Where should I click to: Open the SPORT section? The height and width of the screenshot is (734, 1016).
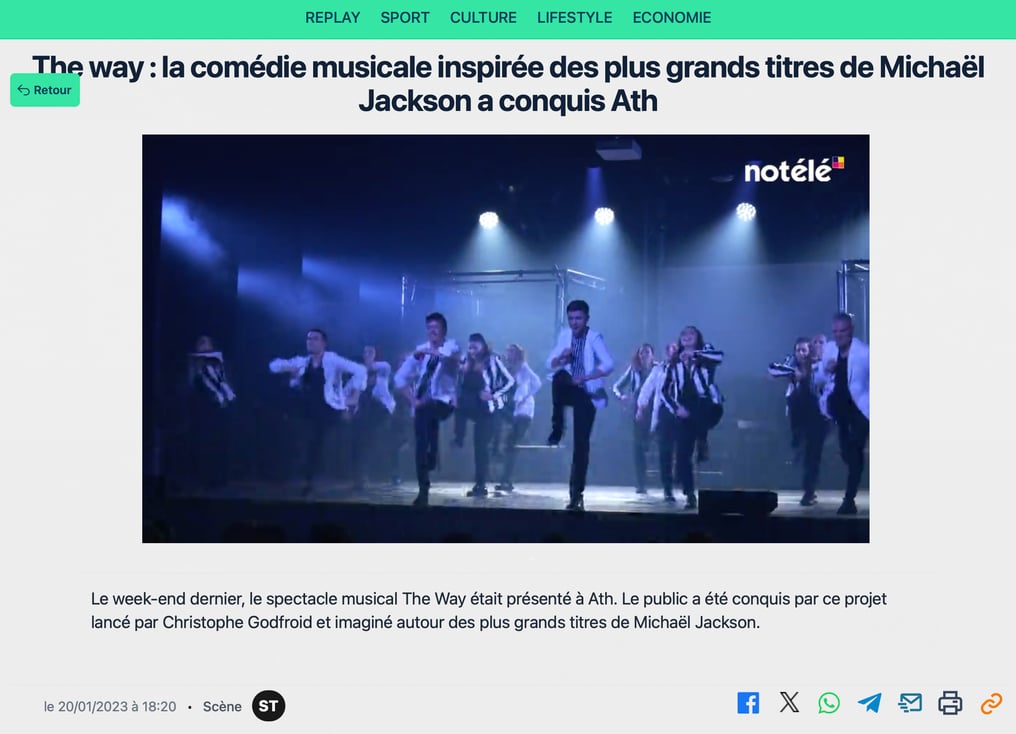(x=405, y=17)
